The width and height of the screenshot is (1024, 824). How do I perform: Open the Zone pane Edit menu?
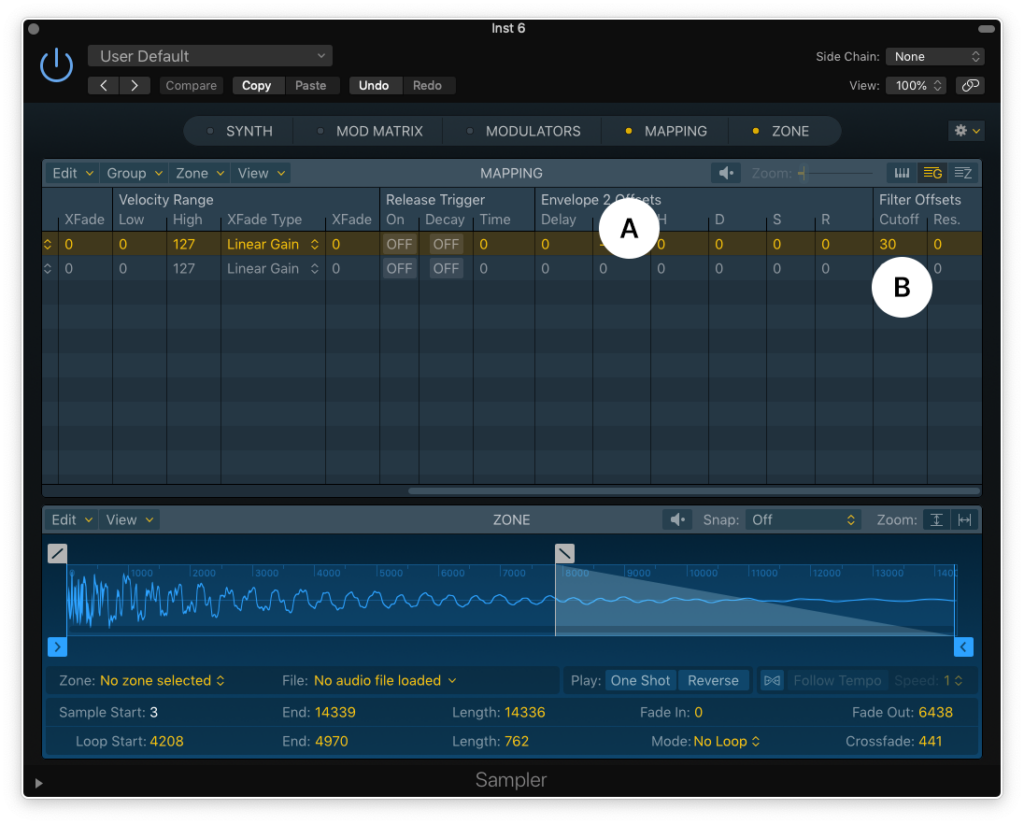[72, 520]
